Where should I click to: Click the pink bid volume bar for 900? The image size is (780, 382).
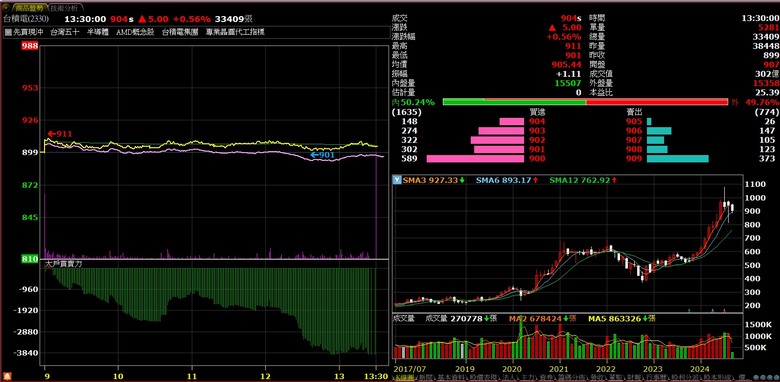(476, 159)
